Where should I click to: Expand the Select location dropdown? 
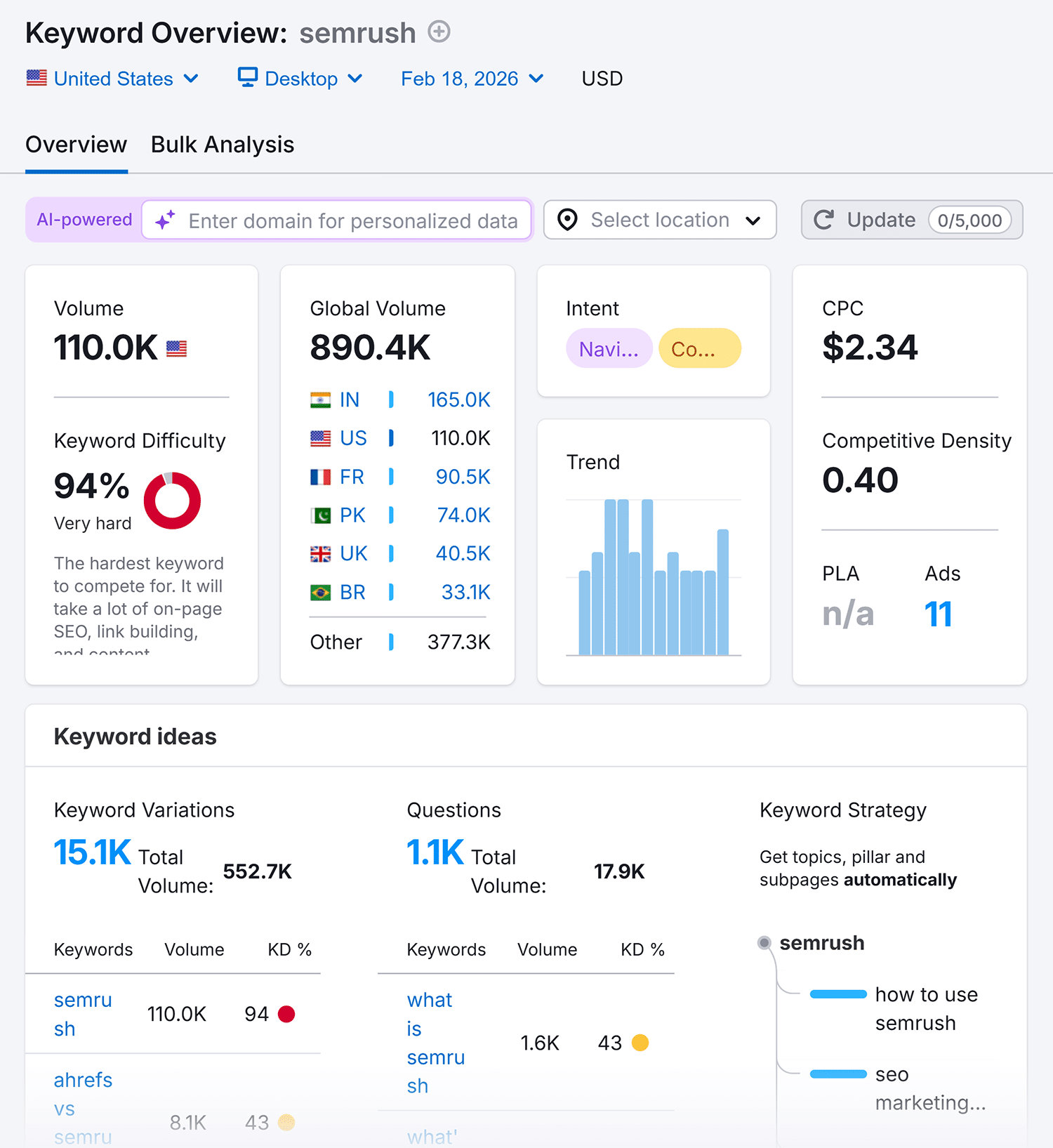coord(660,220)
